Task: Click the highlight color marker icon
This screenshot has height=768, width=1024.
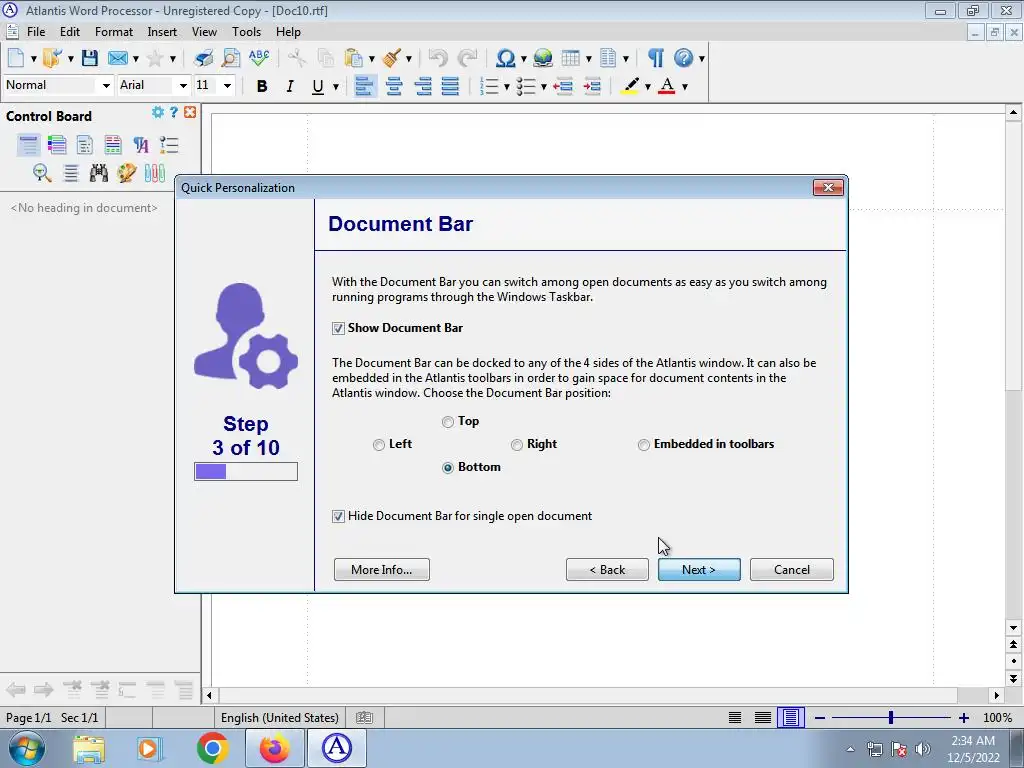Action: (x=630, y=86)
